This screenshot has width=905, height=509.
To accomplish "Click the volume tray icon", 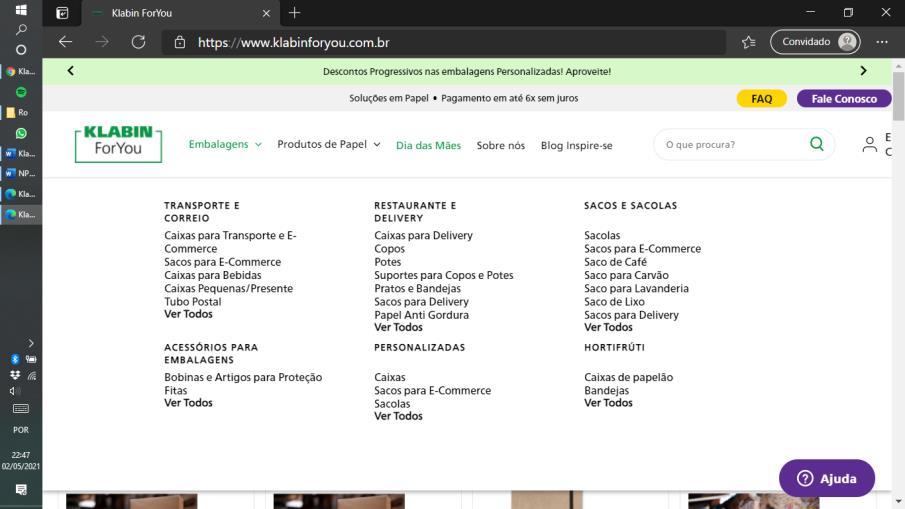I will (x=15, y=391).
